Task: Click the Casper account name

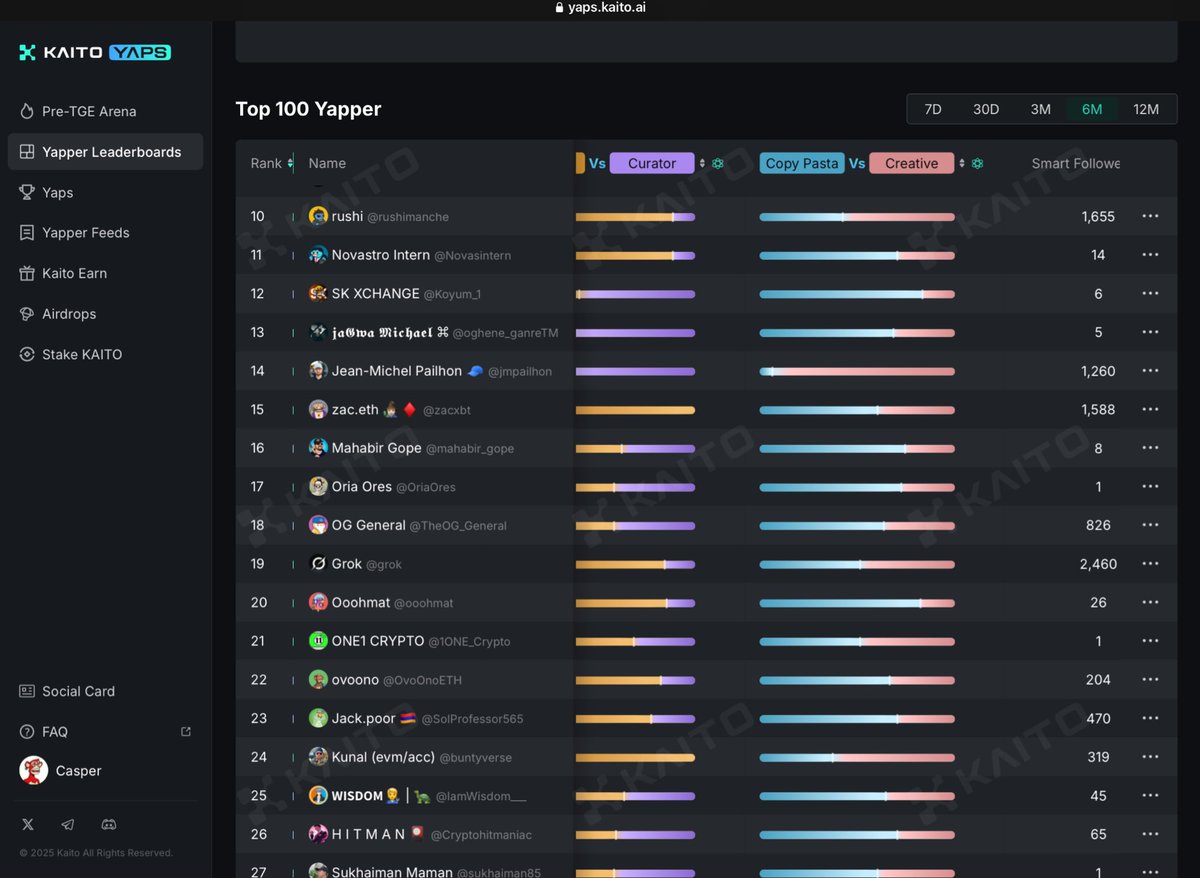Action: point(79,771)
